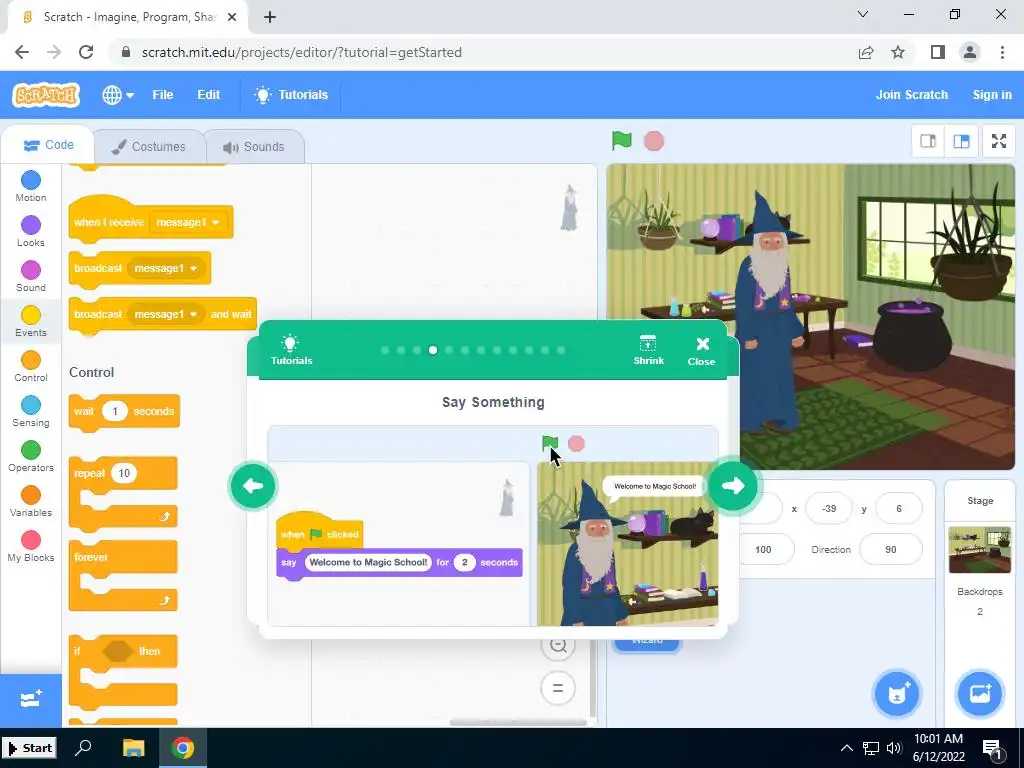Screen dimensions: 1024x768
Task: Open the when I receive message1 dropdown
Action: [x=188, y=223]
